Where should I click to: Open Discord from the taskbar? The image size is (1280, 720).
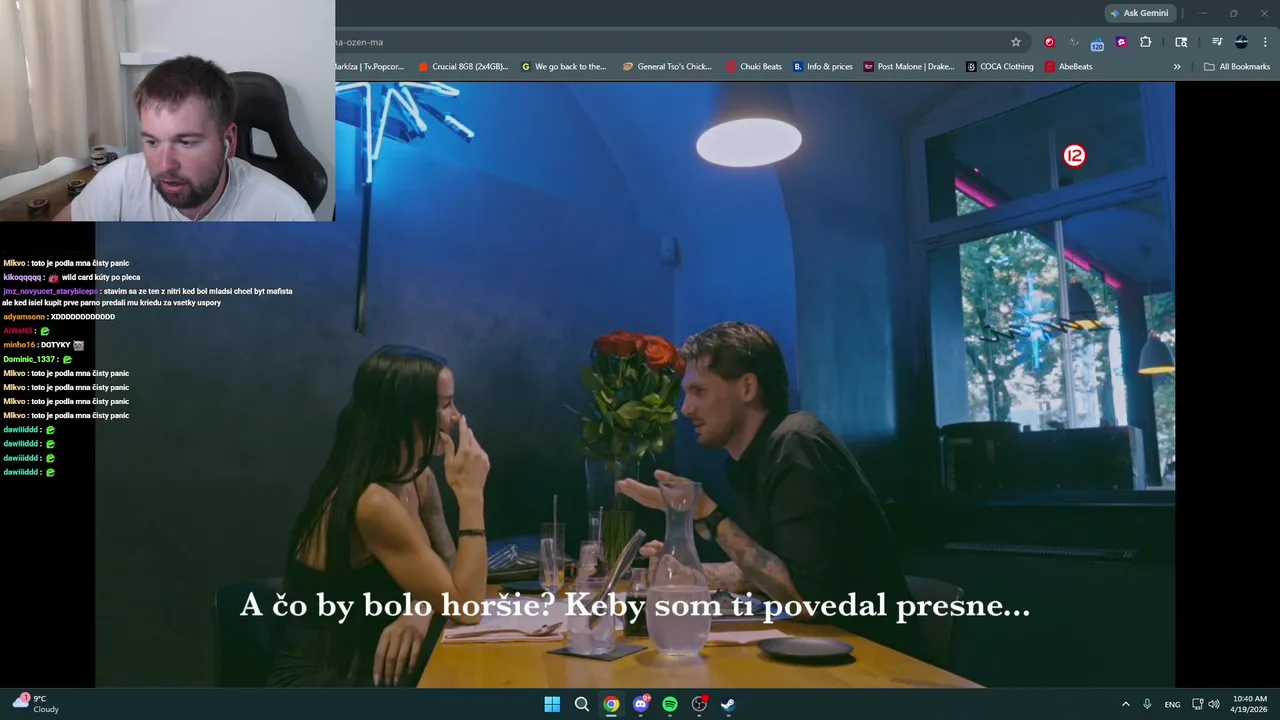tap(641, 704)
